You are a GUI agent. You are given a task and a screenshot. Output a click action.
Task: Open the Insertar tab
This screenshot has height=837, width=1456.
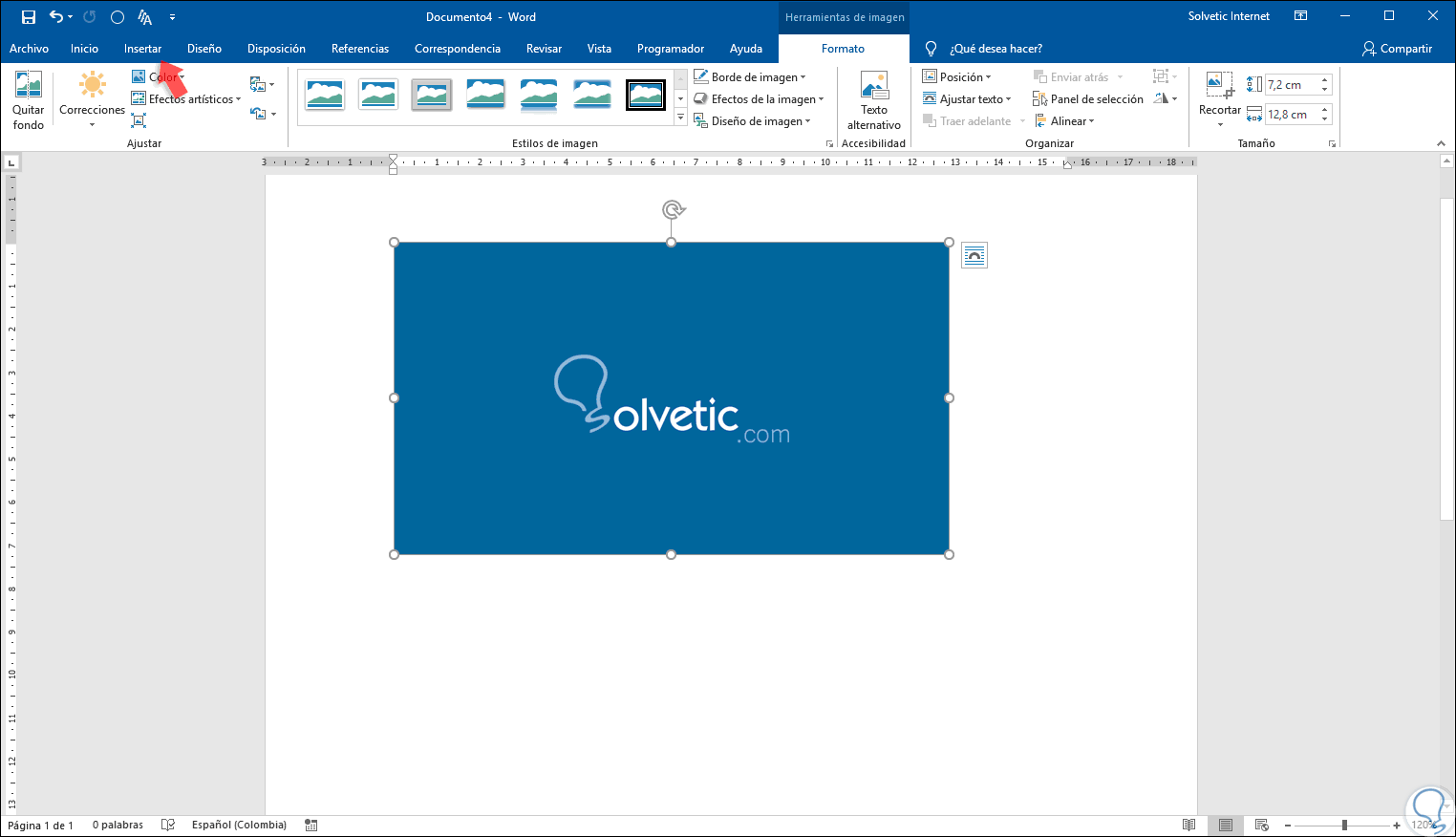point(142,49)
